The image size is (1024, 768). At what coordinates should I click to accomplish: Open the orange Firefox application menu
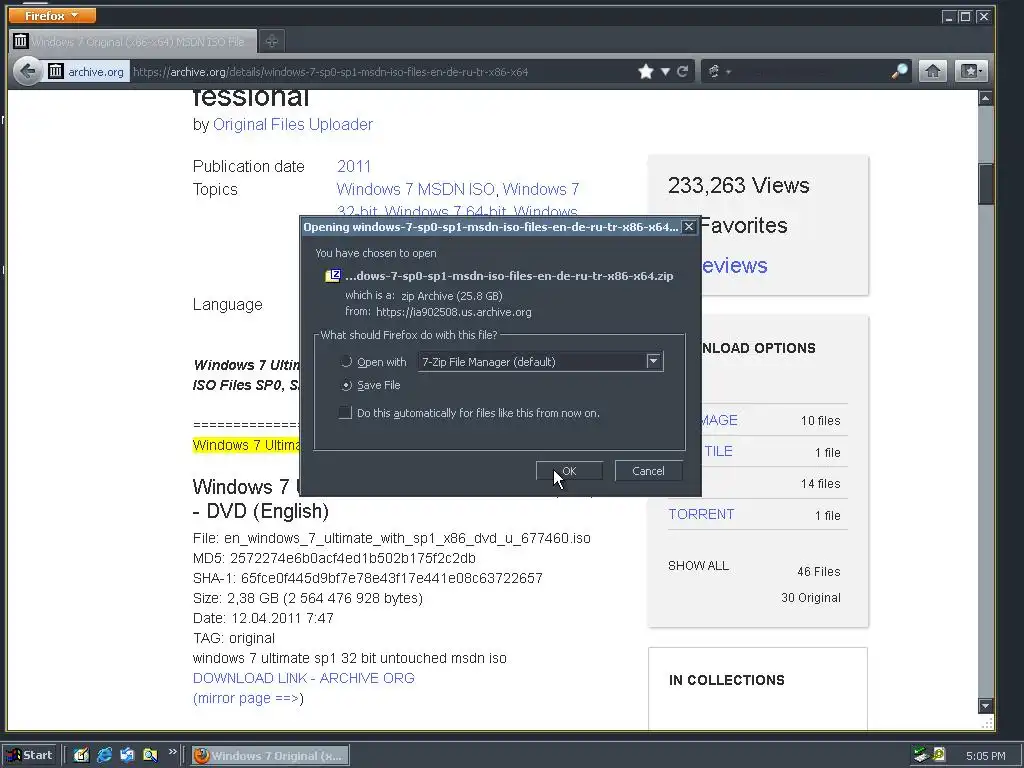[52, 15]
